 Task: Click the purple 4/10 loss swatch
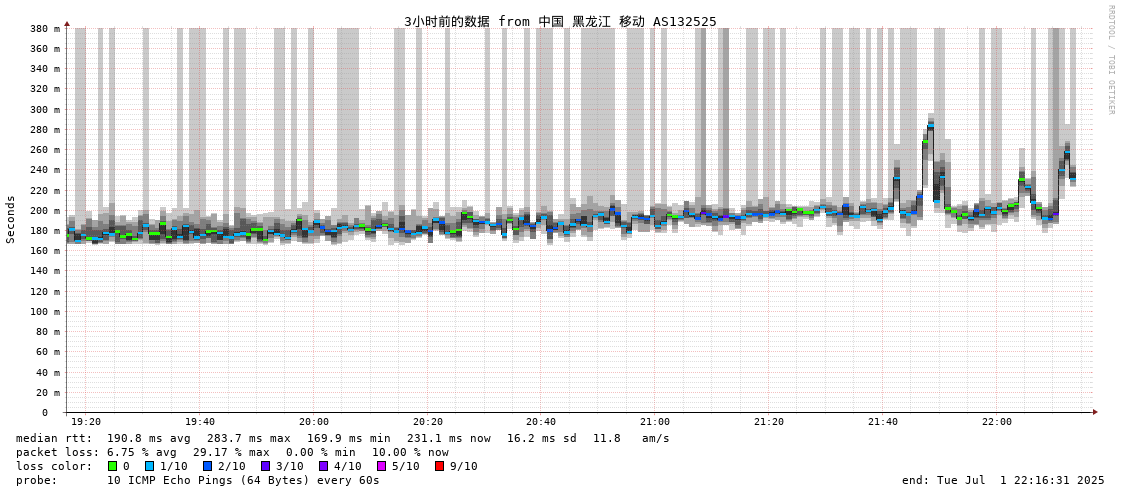[324, 466]
